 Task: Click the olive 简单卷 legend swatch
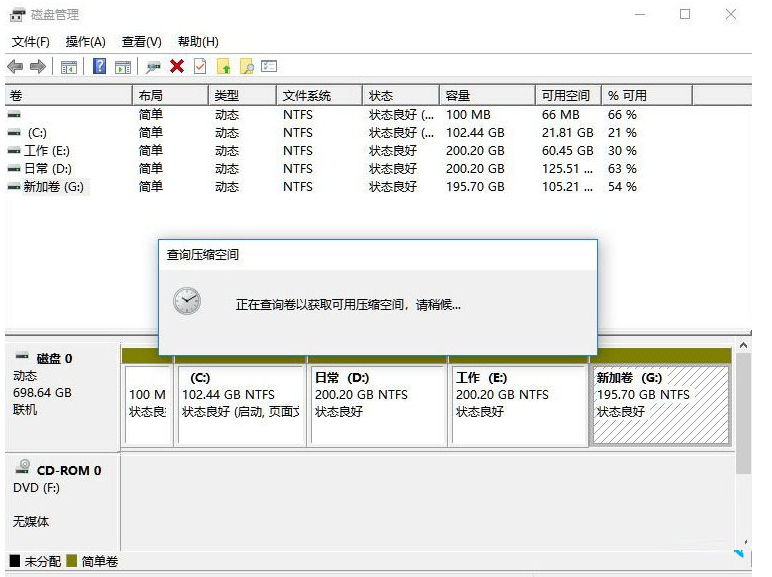(72, 561)
